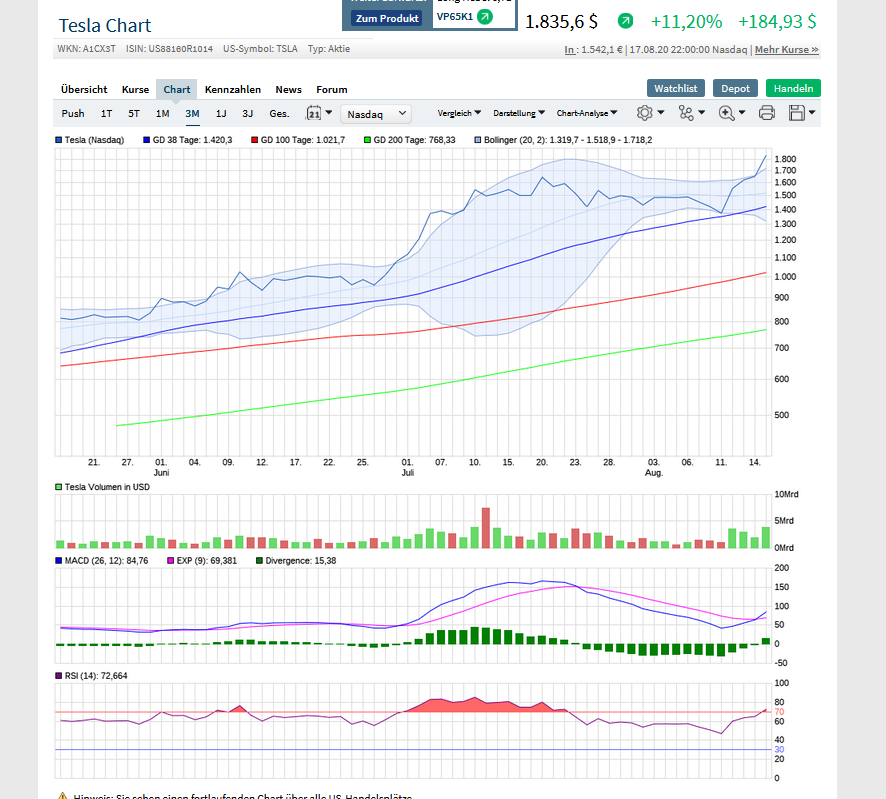Image resolution: width=886 pixels, height=799 pixels.
Task: Click the VP65K1 product link
Action: pos(455,17)
